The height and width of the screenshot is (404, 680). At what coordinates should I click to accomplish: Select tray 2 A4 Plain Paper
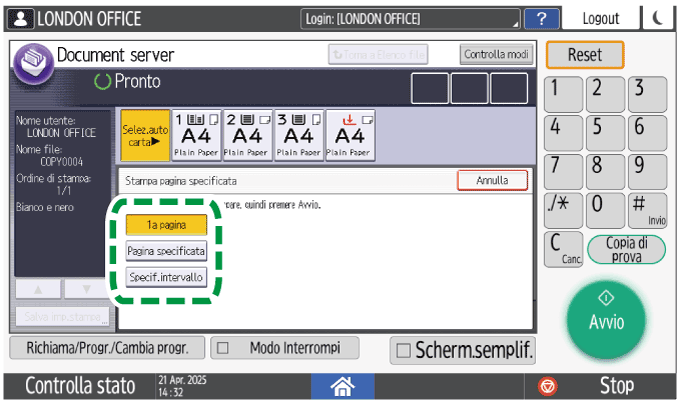click(248, 135)
